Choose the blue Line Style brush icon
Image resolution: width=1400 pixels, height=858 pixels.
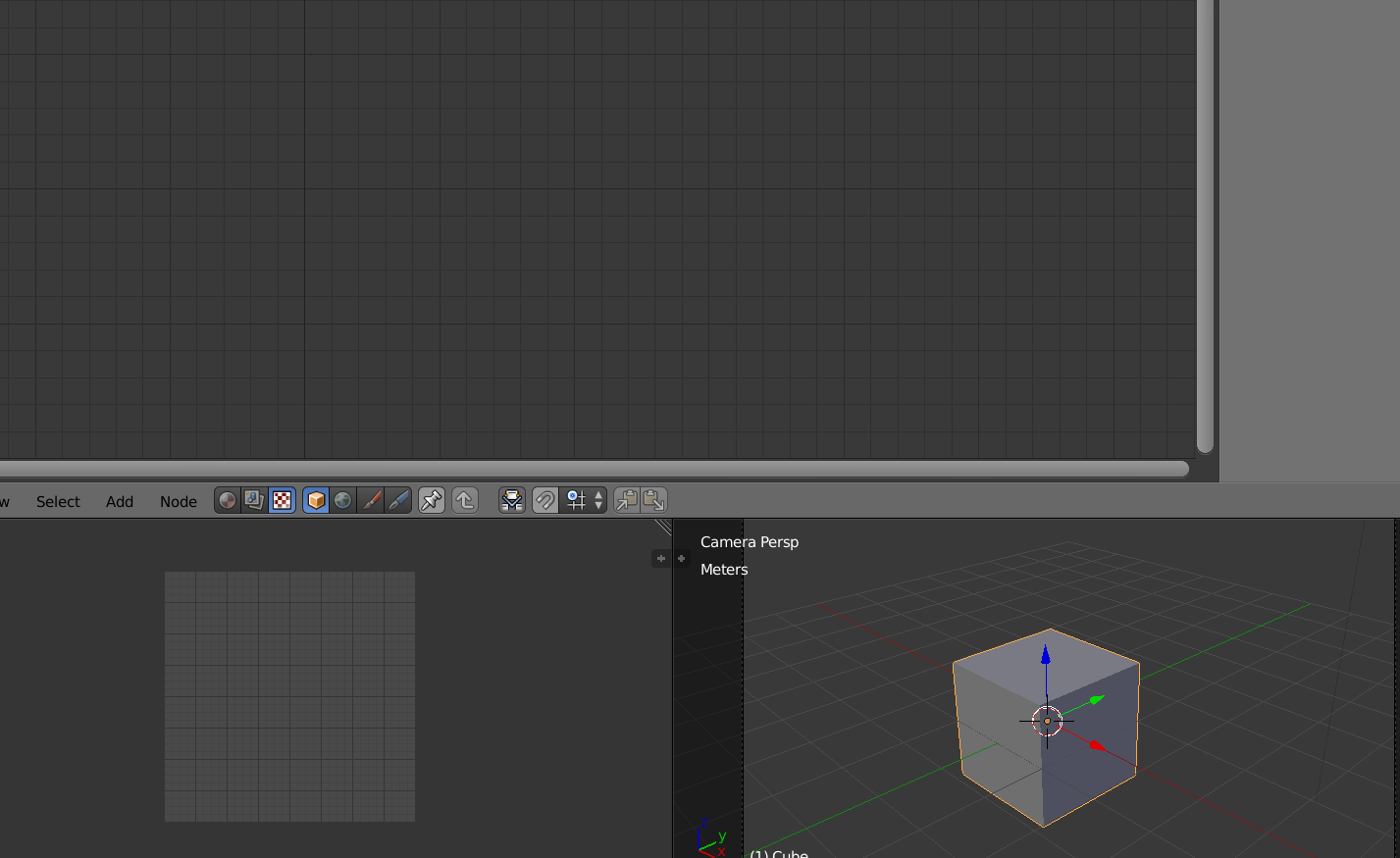coord(398,500)
